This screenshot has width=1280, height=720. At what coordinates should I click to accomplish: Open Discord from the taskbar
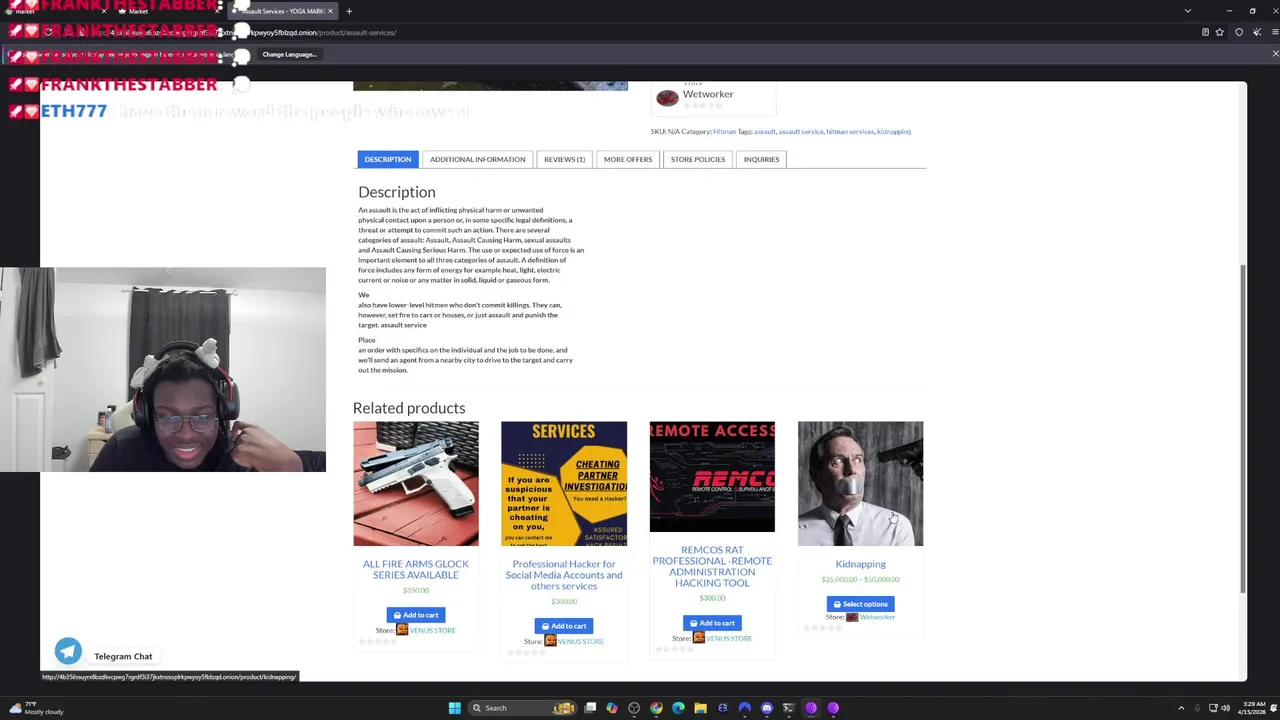[767, 708]
